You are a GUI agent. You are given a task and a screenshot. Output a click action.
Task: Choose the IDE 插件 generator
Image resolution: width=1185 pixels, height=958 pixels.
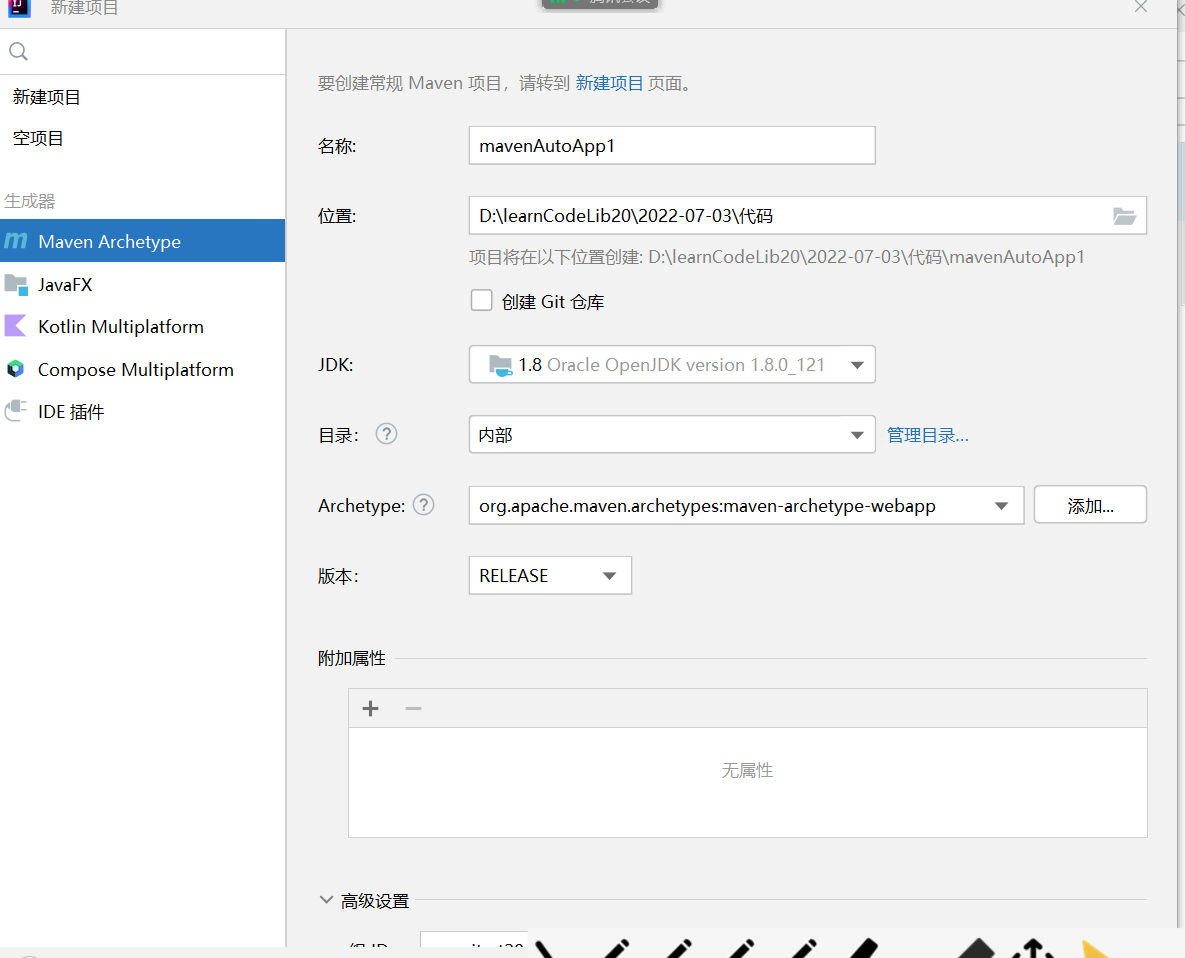point(142,412)
